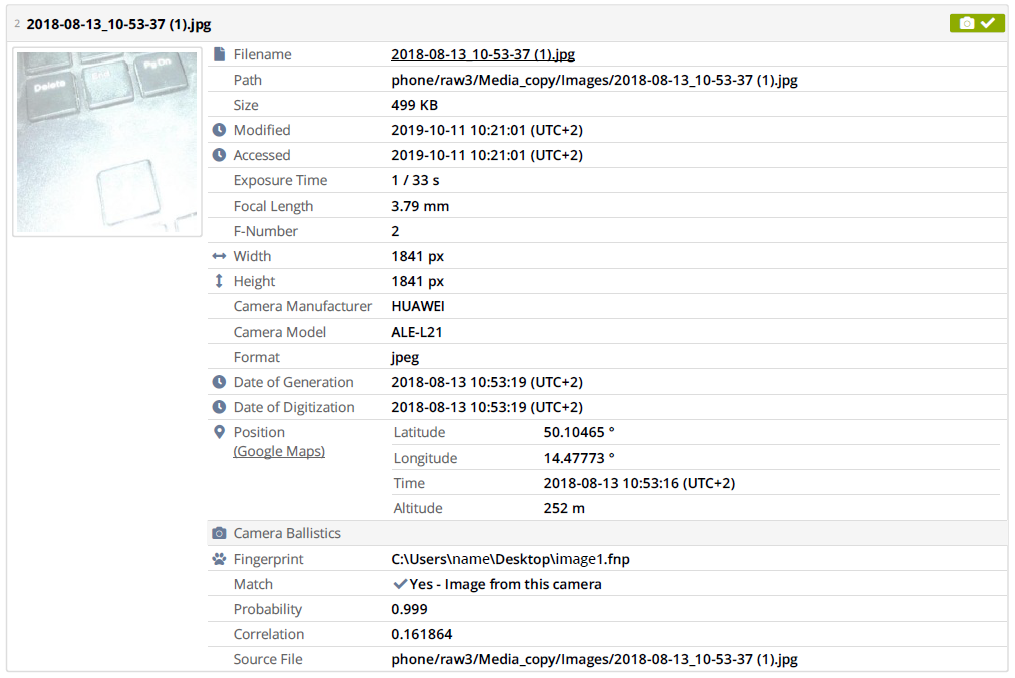1015x678 pixels.
Task: Click the green camera verification badge
Action: (976, 22)
